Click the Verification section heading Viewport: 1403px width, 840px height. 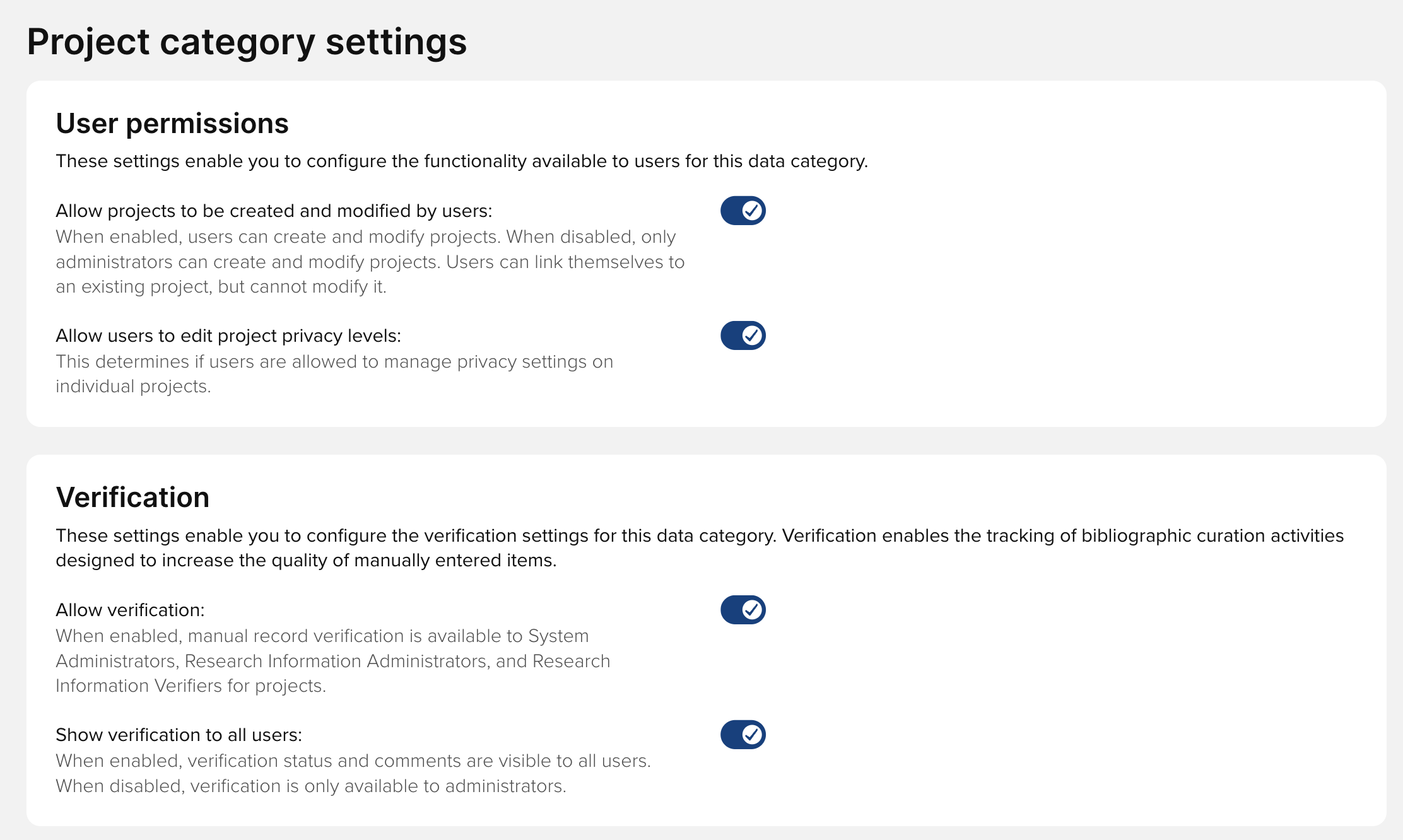click(132, 498)
